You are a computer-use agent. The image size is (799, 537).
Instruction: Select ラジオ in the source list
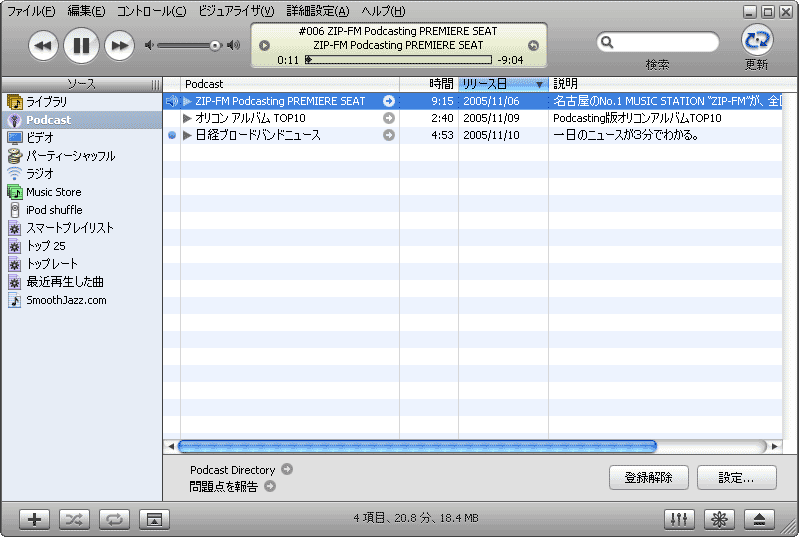[82, 174]
